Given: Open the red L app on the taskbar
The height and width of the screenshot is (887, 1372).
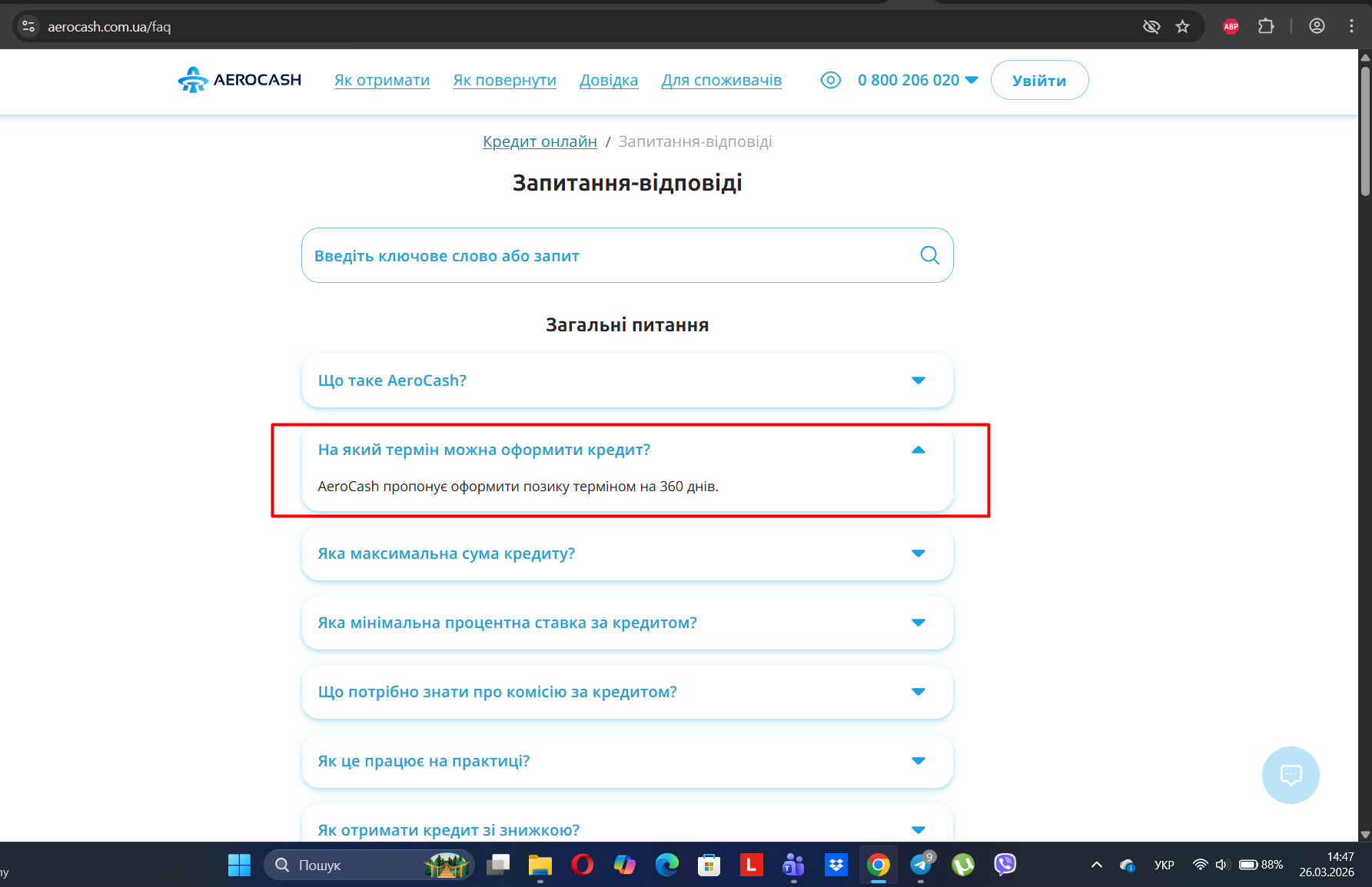Looking at the screenshot, I should [751, 865].
